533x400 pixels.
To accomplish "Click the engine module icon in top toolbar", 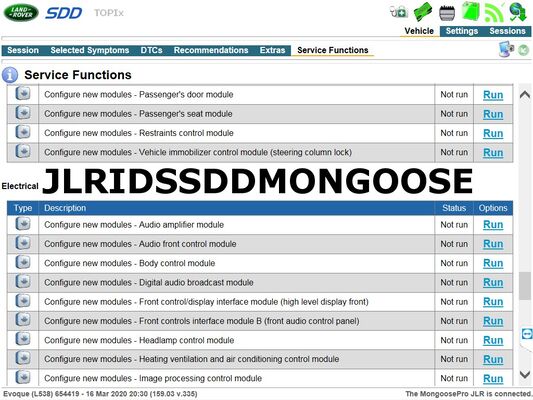I will click(447, 13).
